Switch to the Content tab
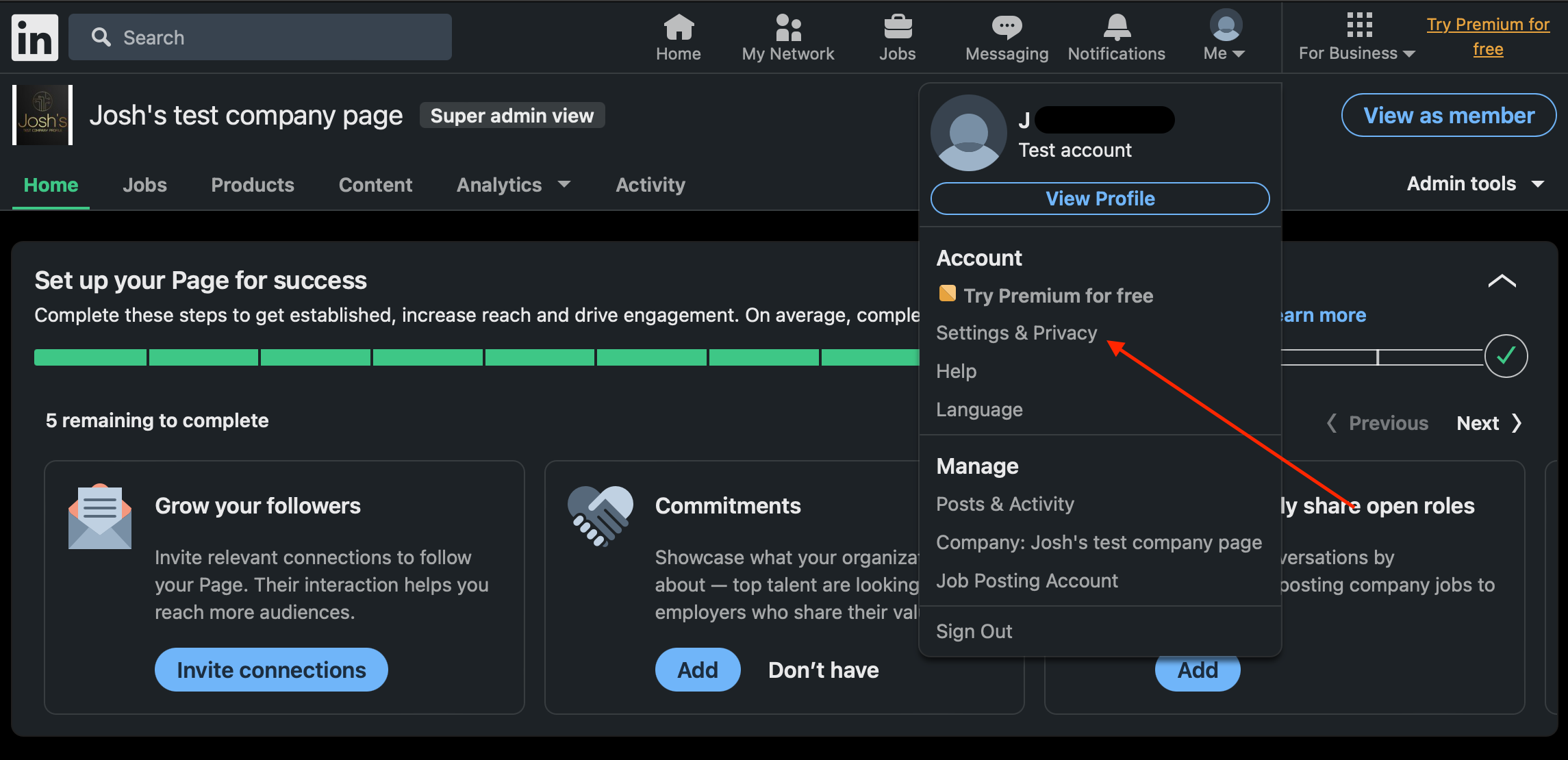 [375, 185]
